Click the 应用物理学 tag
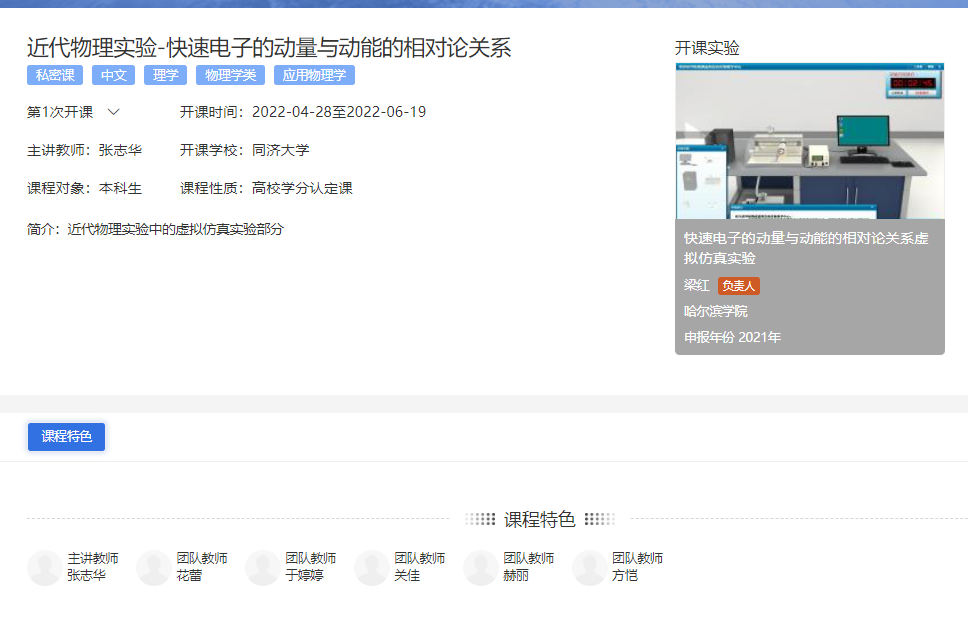Viewport: 968px width, 617px height. pos(314,75)
